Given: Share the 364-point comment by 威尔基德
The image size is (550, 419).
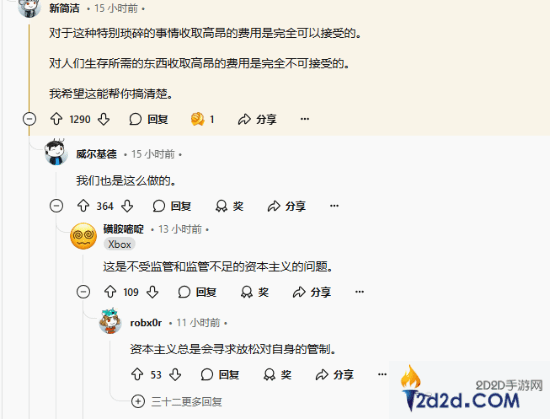Looking at the screenshot, I should coord(287,206).
